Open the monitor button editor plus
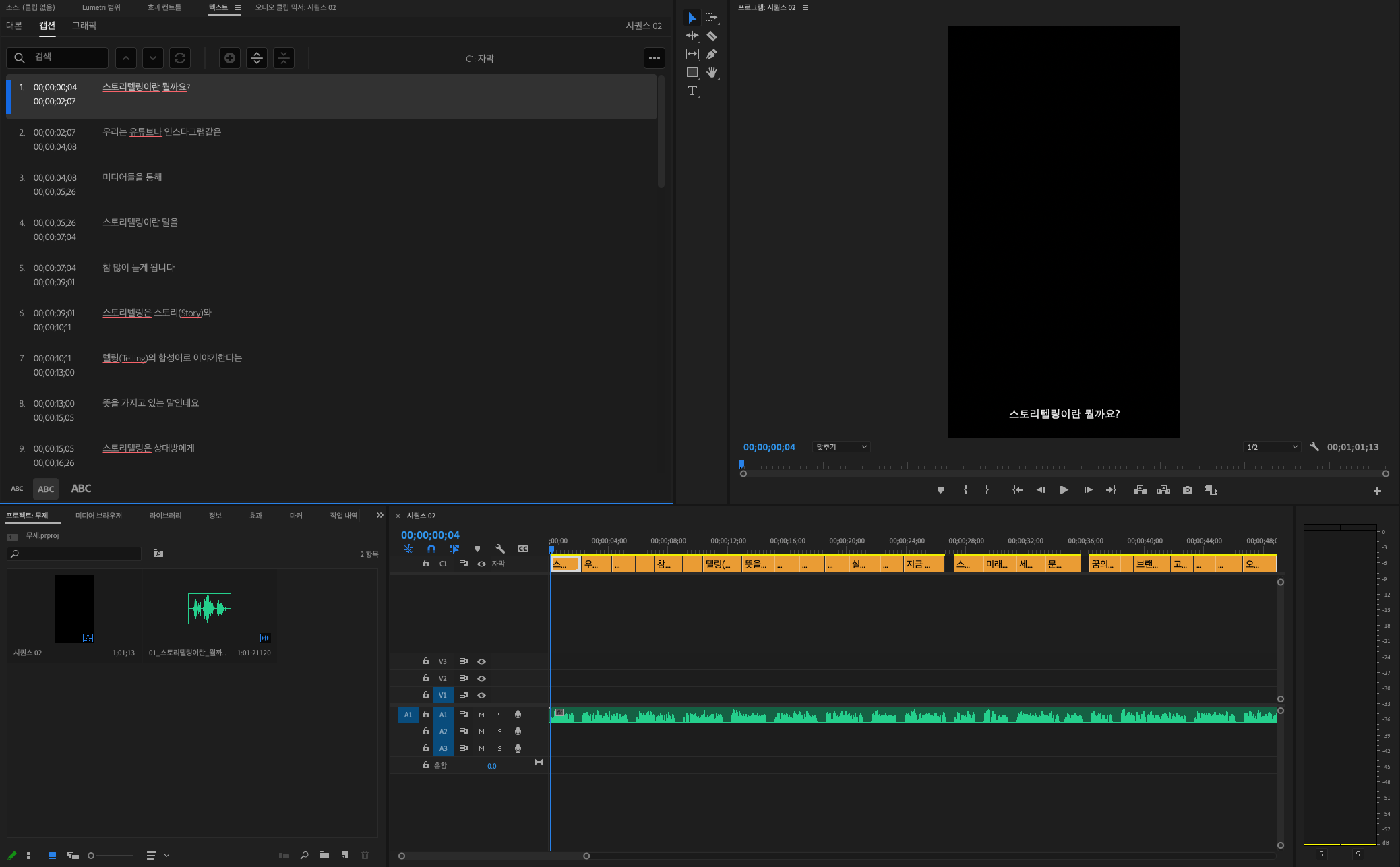 coord(1377,491)
